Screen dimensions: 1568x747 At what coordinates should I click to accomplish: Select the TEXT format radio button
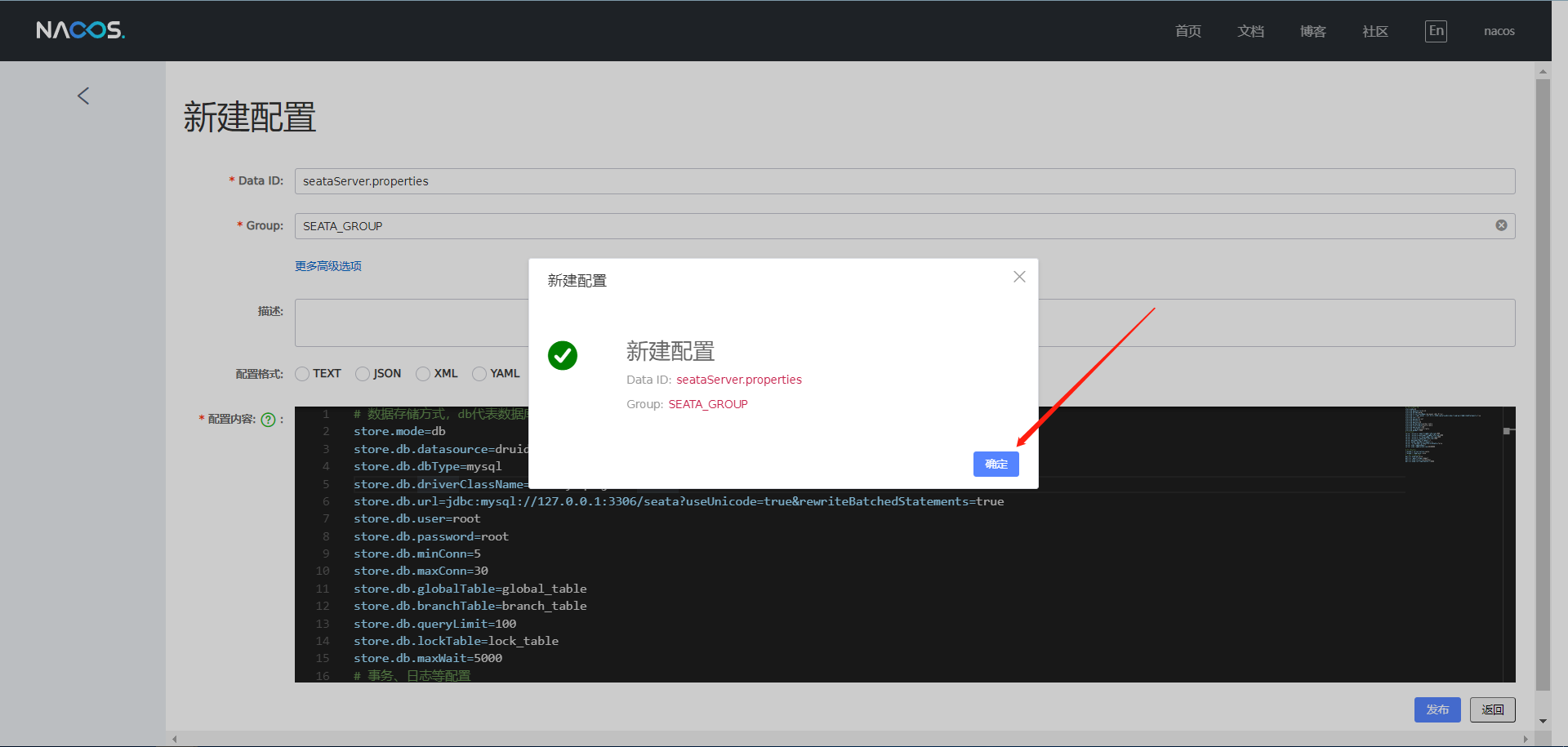(302, 374)
